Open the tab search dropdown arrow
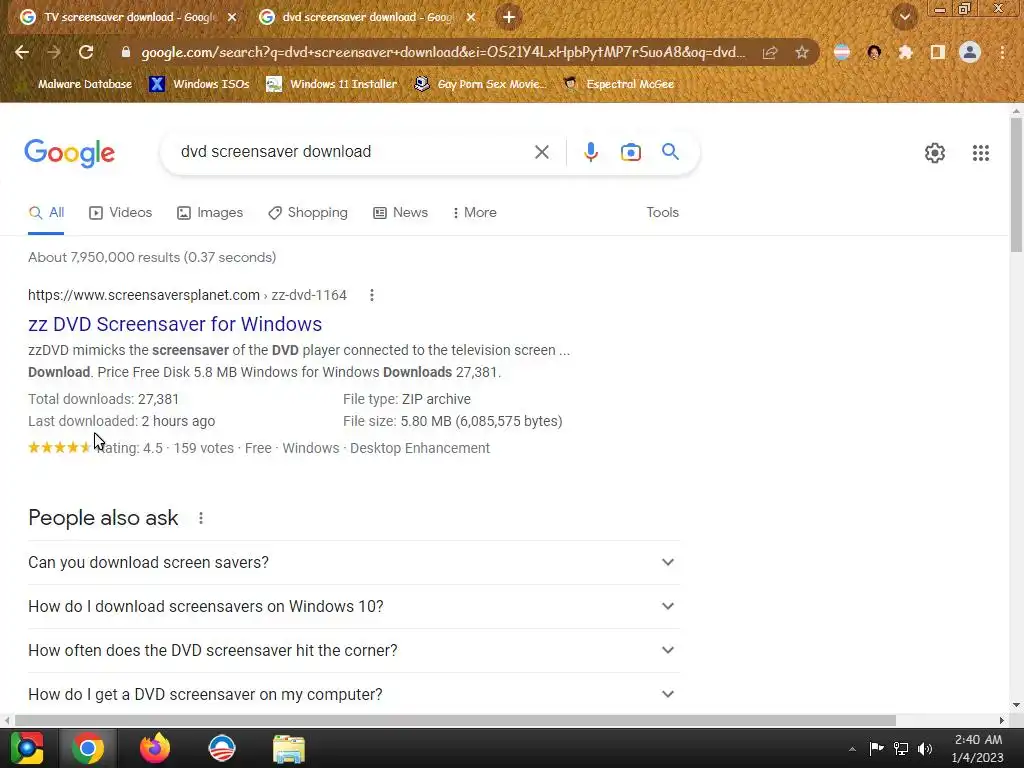 point(904,17)
